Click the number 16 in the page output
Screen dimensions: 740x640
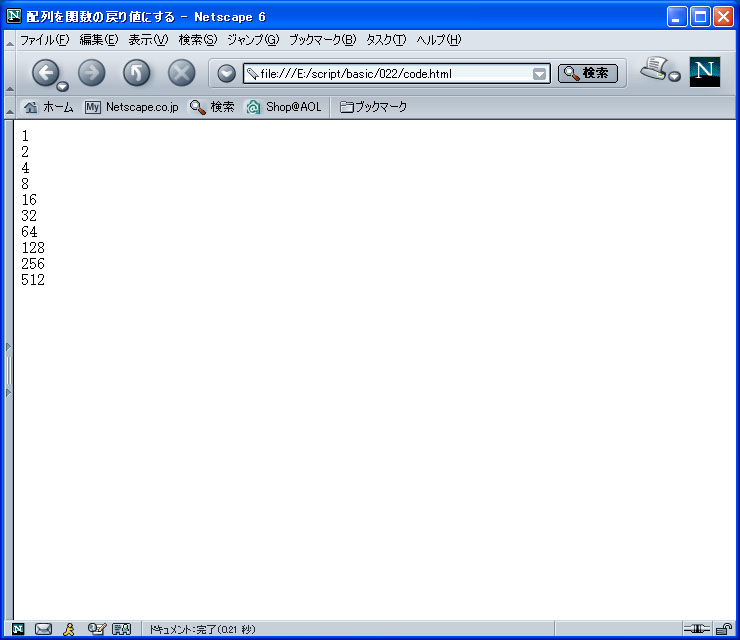tap(29, 200)
